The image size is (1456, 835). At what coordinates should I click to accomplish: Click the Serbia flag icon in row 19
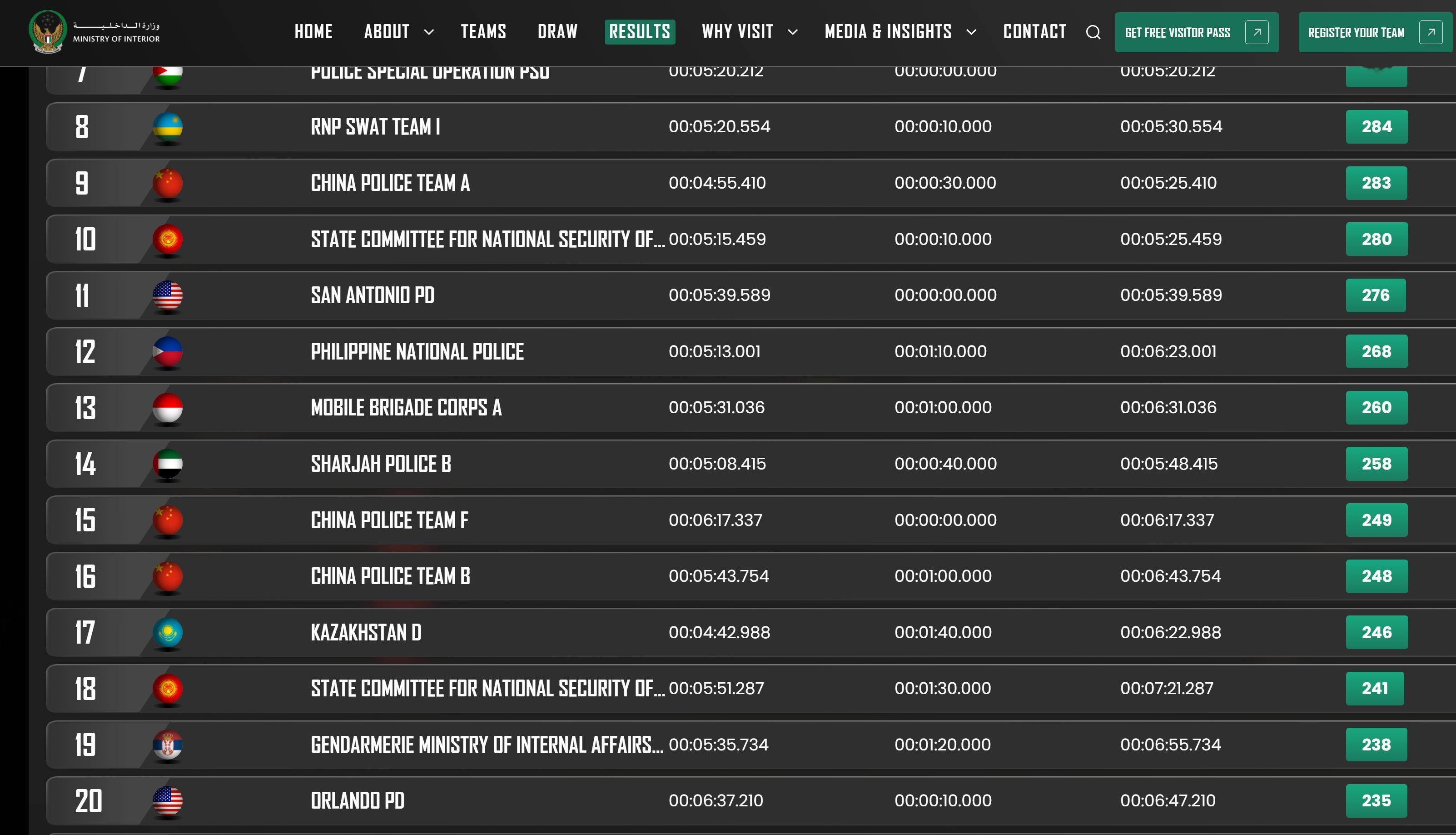[167, 745]
